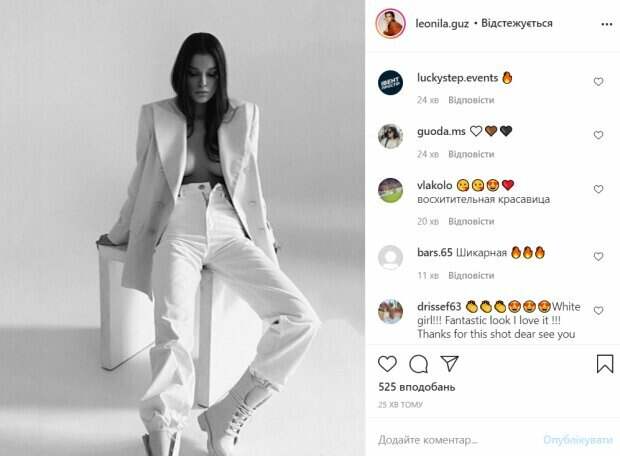Open the drissef63 username link

[439, 307]
